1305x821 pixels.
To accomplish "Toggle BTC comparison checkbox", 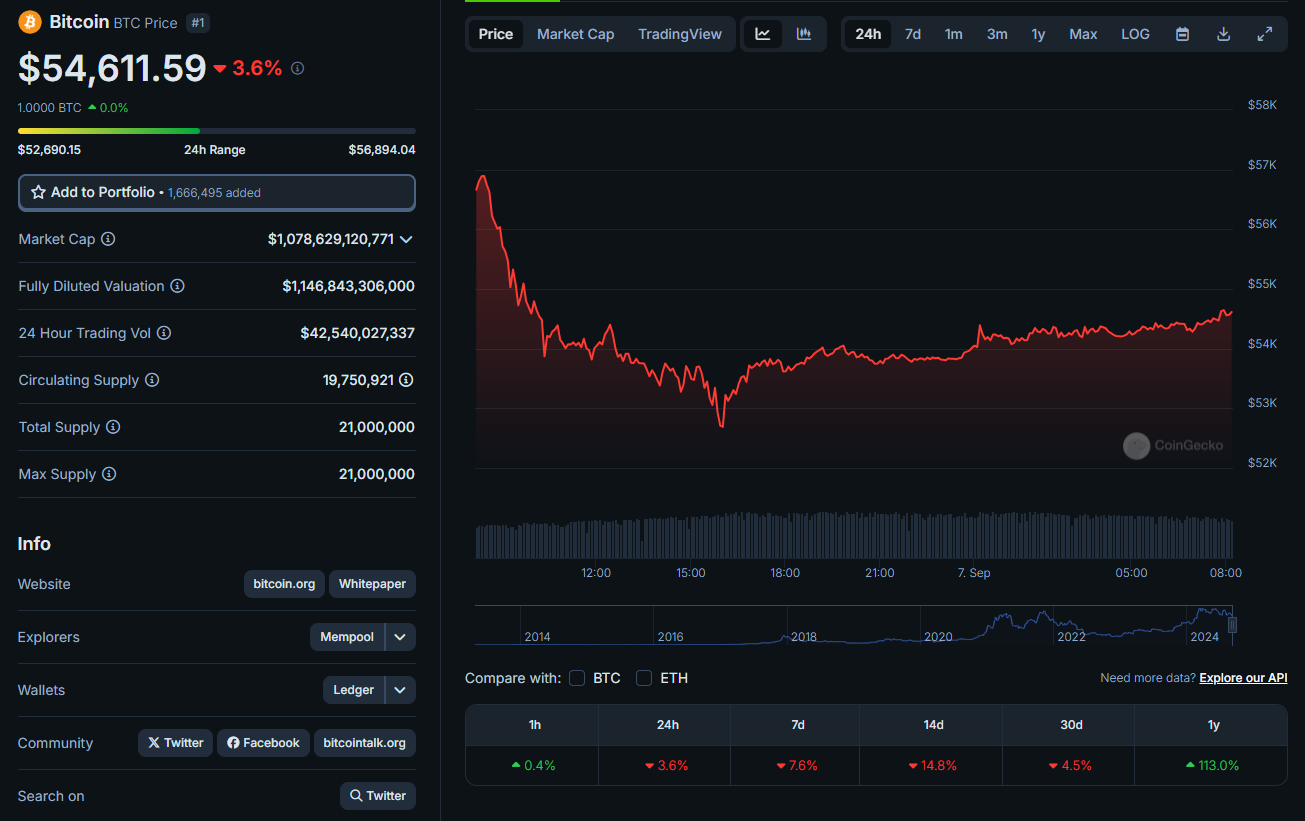I will point(577,678).
